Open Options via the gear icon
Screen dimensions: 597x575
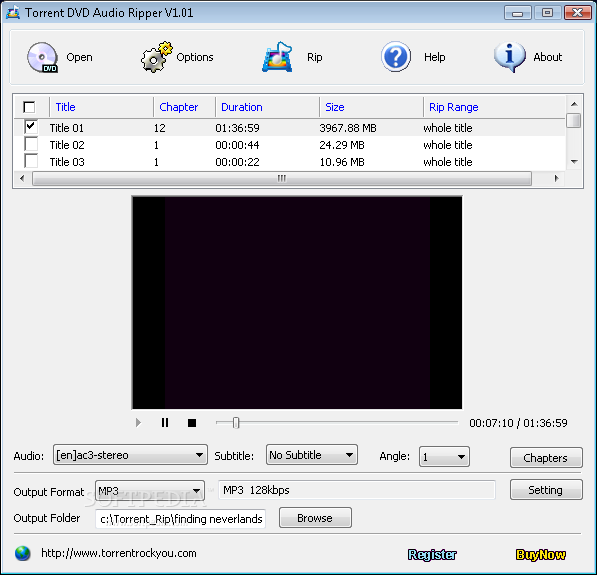[x=156, y=58]
